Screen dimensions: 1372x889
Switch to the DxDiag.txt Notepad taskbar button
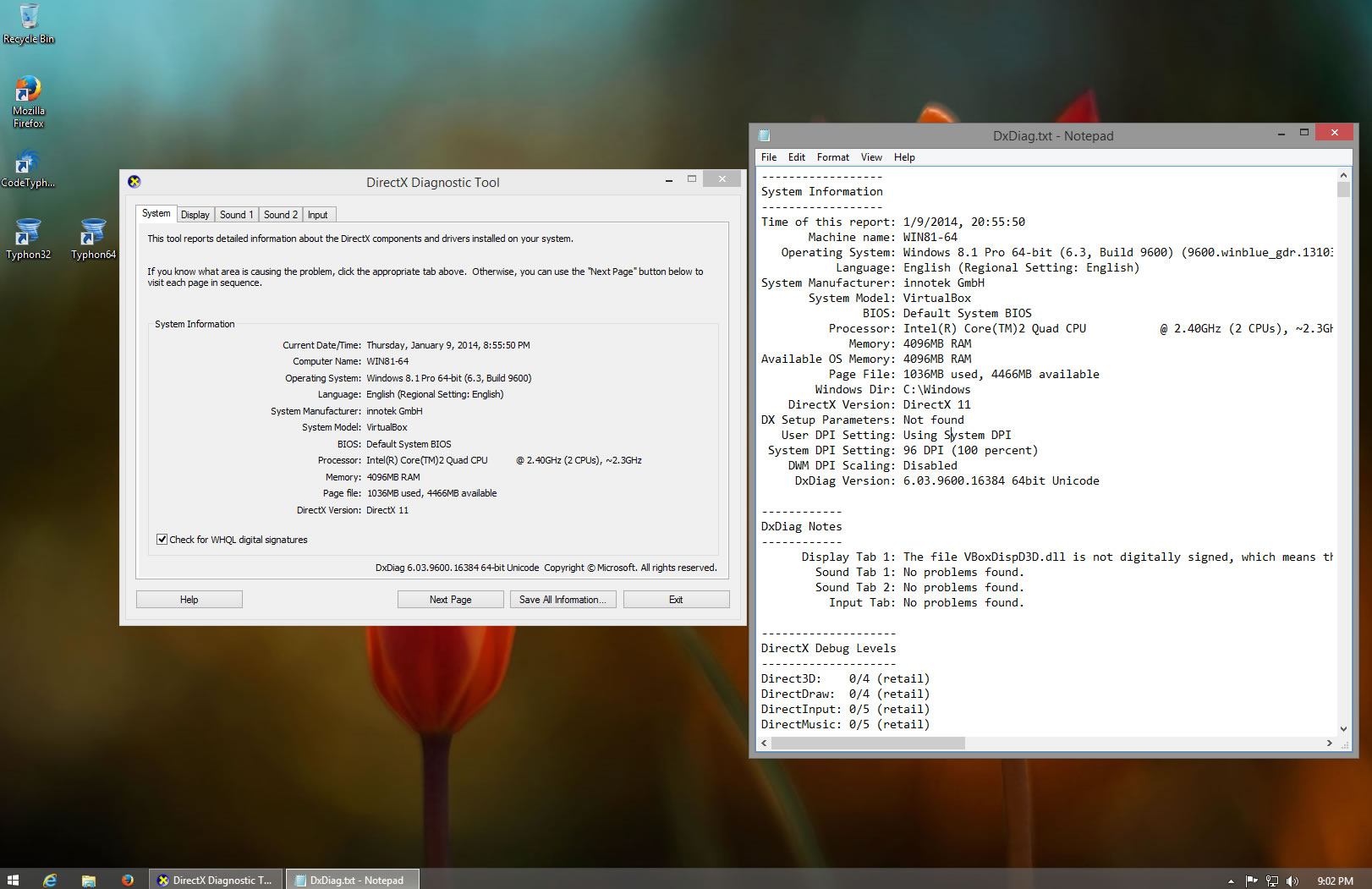click(x=352, y=880)
